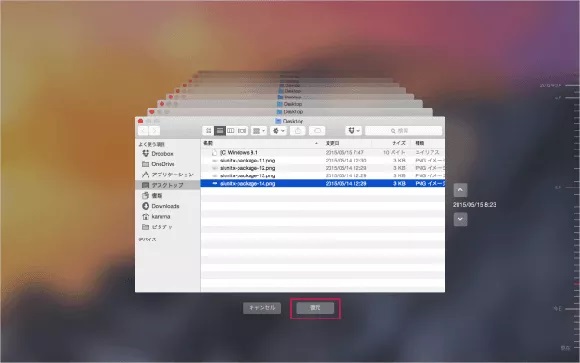Click the キャンセル button
Image resolution: width=580 pixels, height=363 pixels.
click(x=262, y=308)
